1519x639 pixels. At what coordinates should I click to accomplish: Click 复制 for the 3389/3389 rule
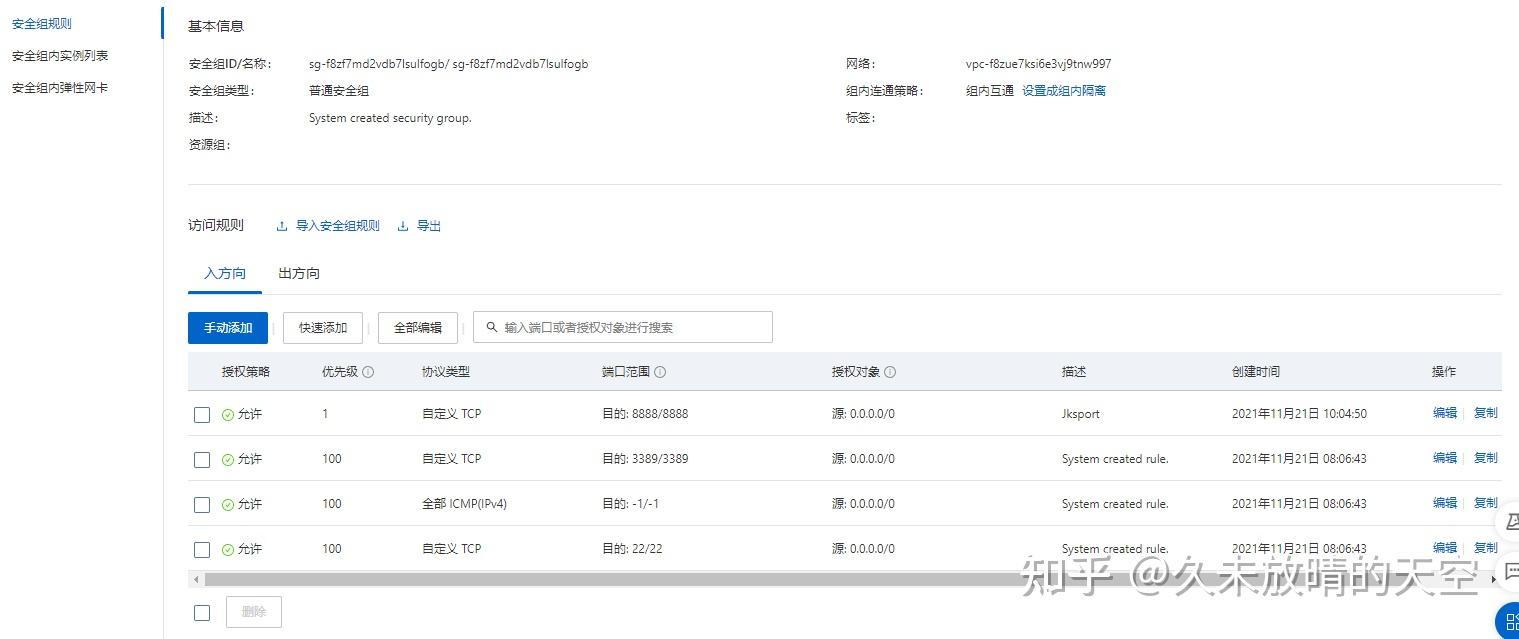(x=1486, y=458)
